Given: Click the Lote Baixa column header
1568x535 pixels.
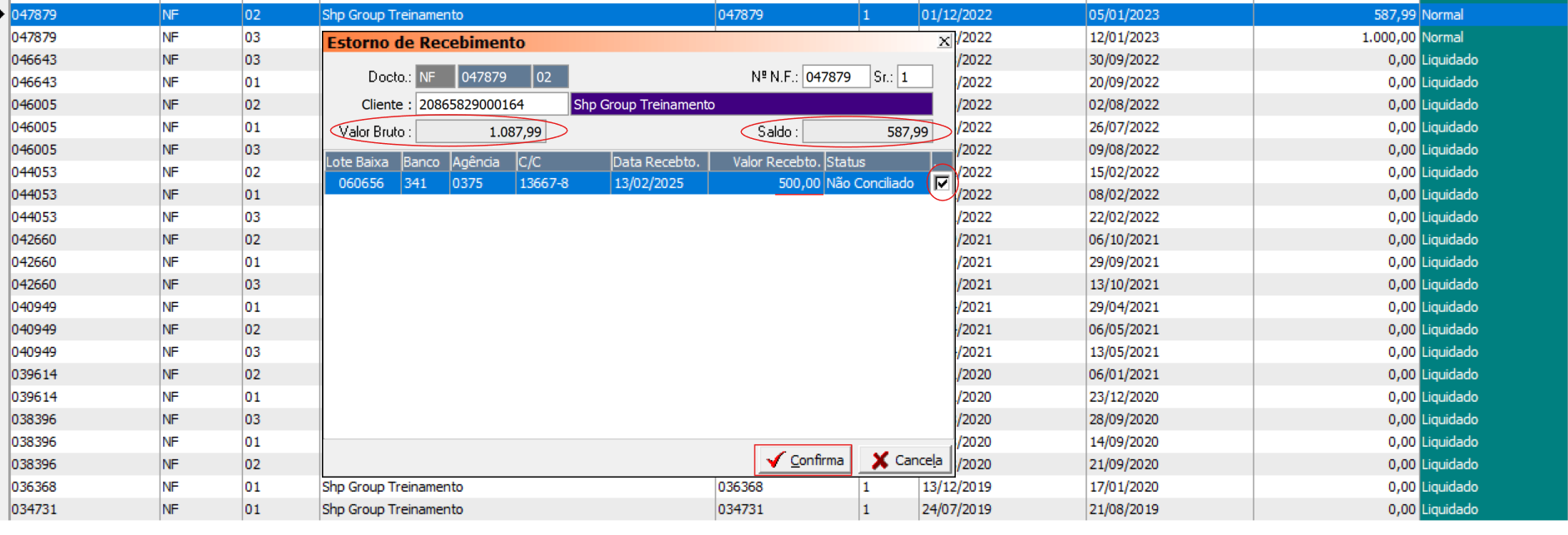Looking at the screenshot, I should (x=362, y=161).
